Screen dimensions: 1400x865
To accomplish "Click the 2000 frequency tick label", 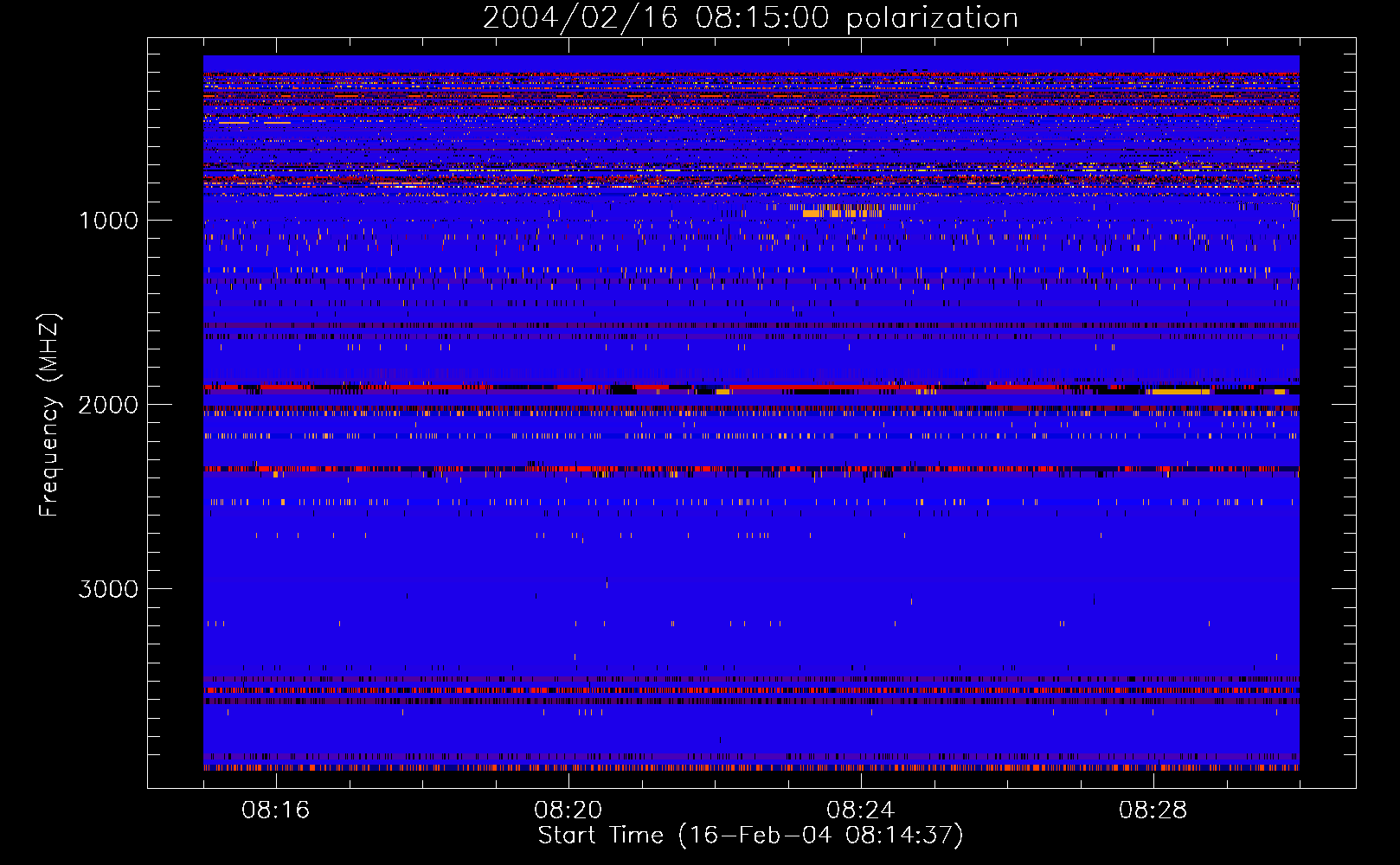I will [108, 405].
